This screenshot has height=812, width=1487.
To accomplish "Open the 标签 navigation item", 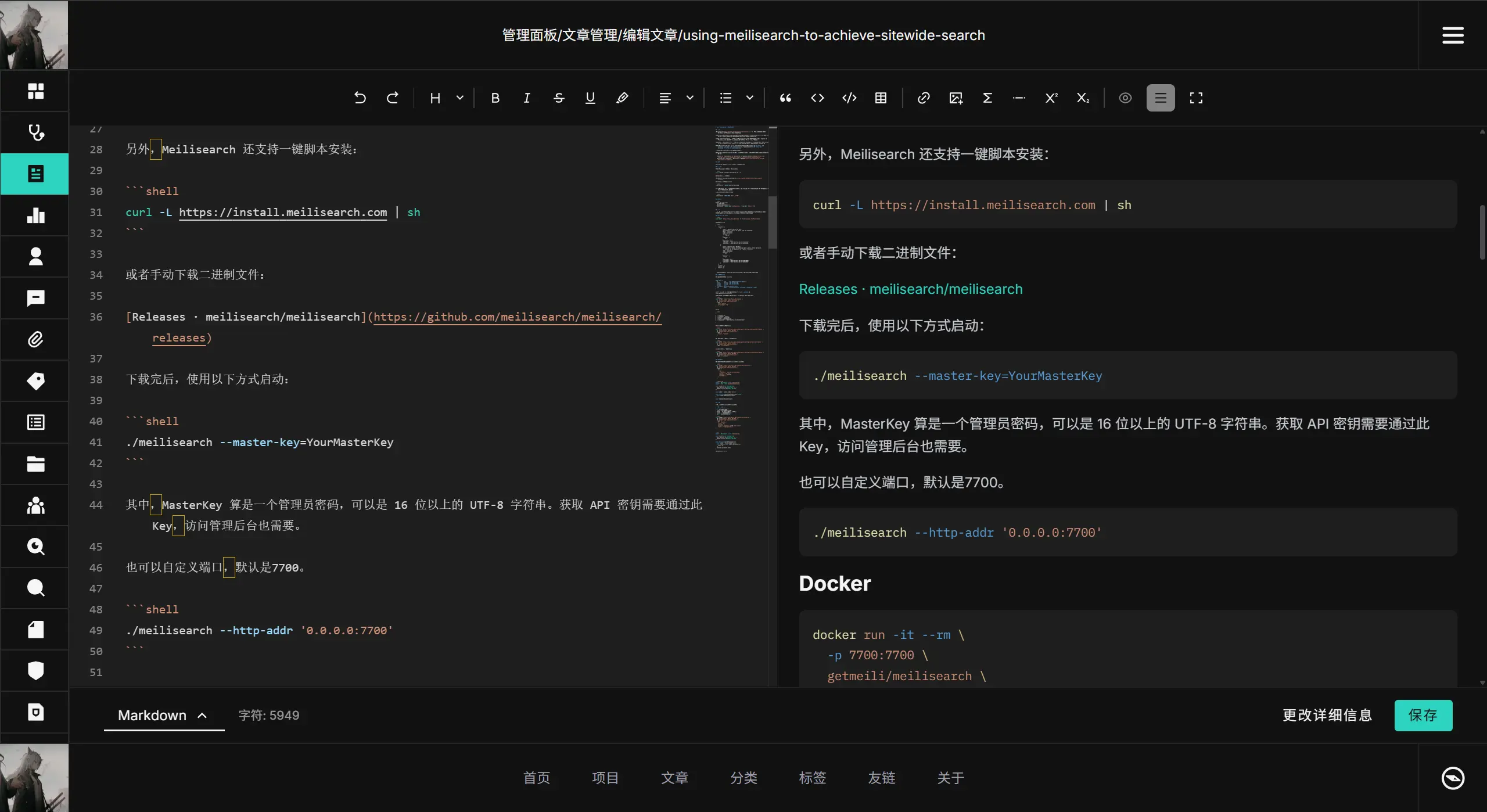I will [x=812, y=778].
